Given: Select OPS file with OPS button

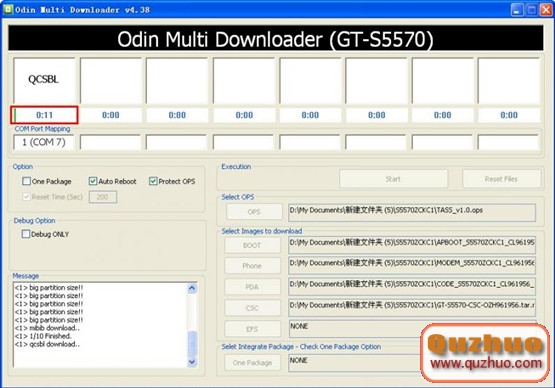Looking at the screenshot, I should point(254,212).
